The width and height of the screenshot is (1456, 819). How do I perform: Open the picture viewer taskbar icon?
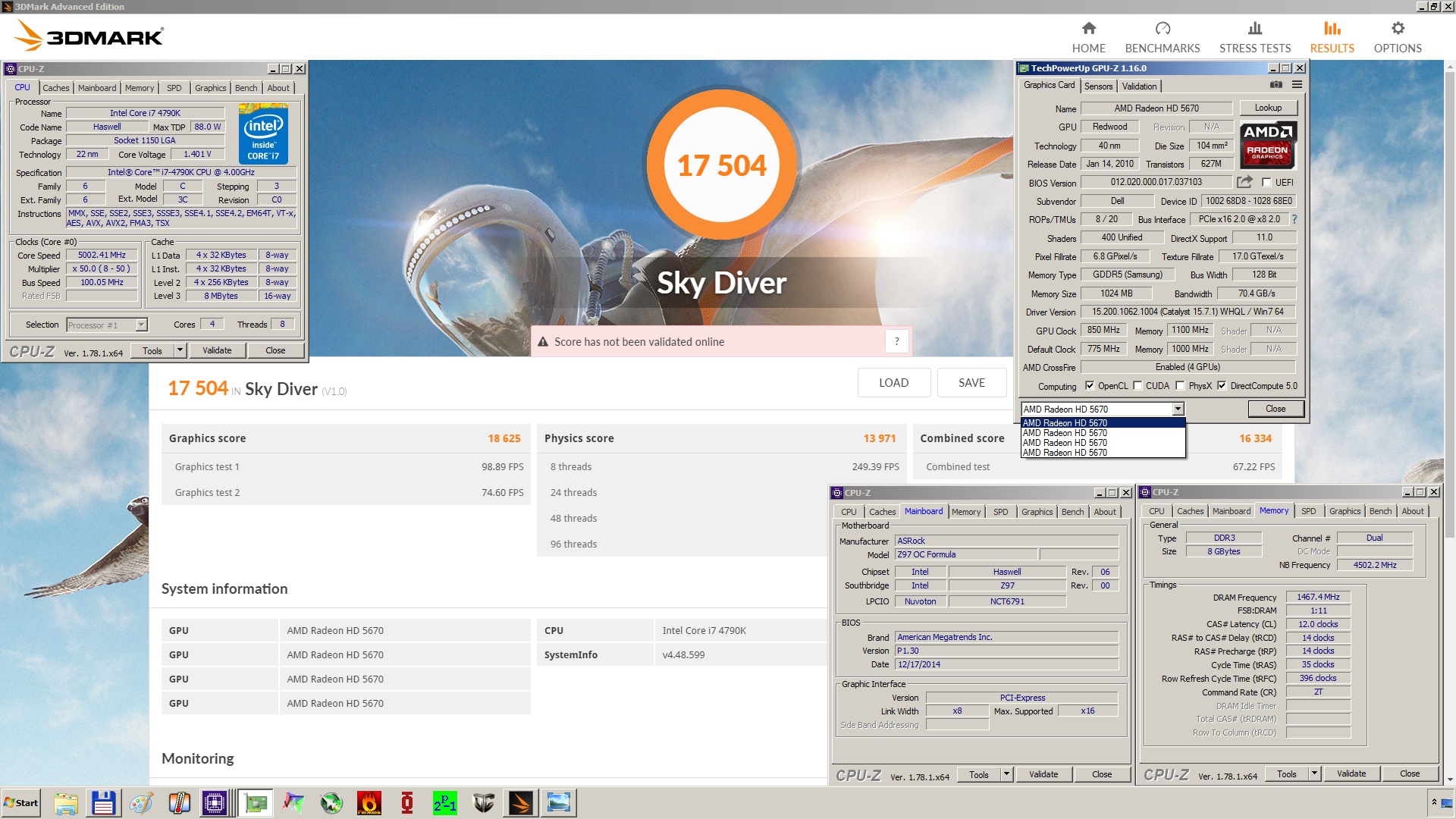pyautogui.click(x=559, y=803)
